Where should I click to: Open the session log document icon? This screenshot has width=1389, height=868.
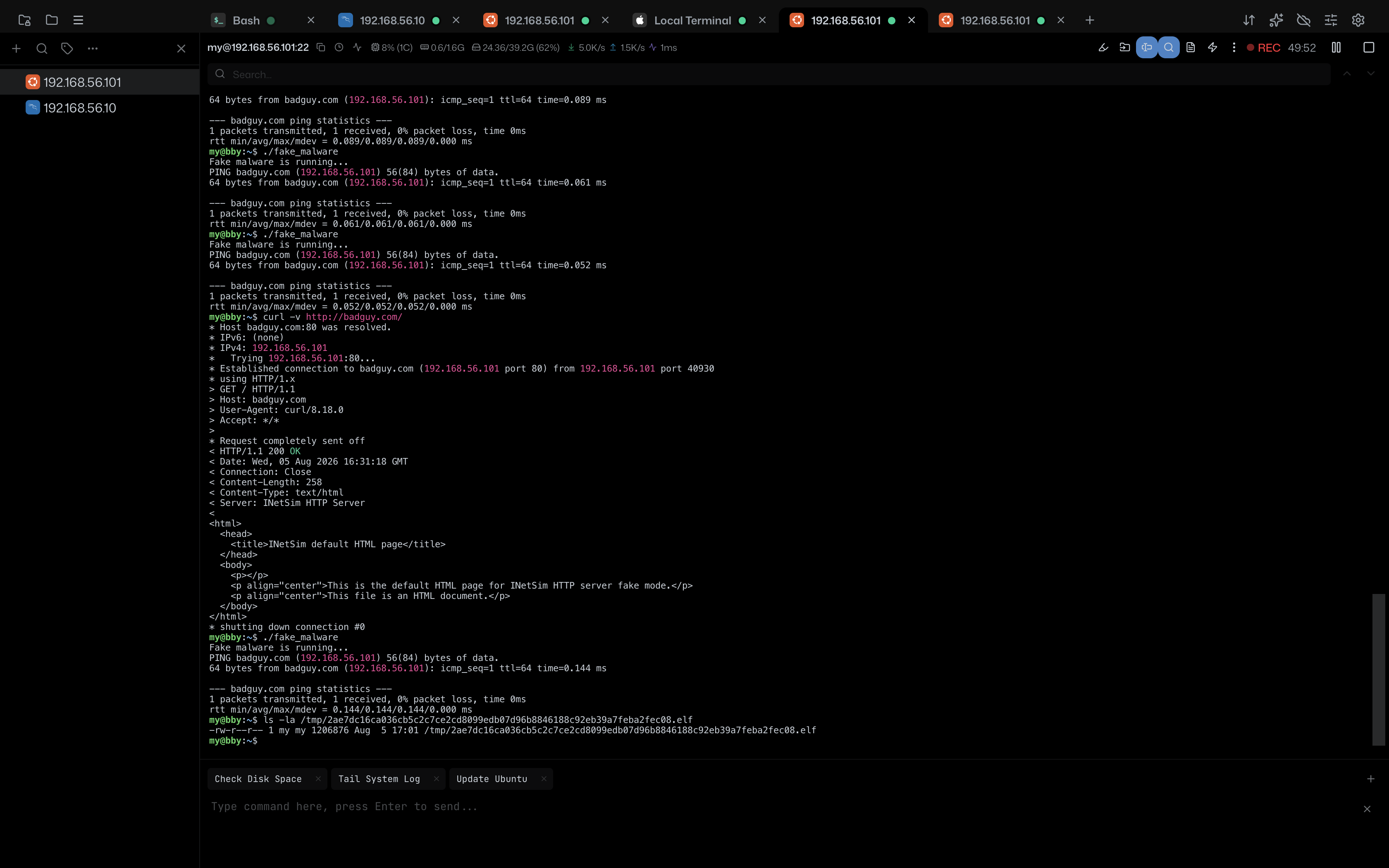point(1191,48)
